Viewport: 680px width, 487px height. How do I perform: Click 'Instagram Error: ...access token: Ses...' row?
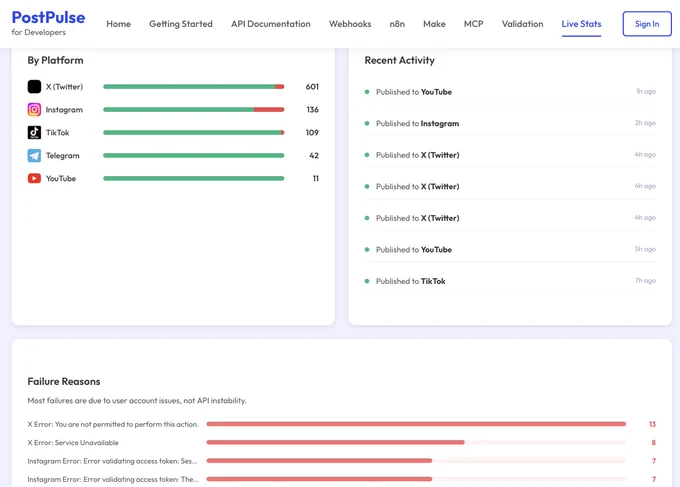tap(341, 461)
